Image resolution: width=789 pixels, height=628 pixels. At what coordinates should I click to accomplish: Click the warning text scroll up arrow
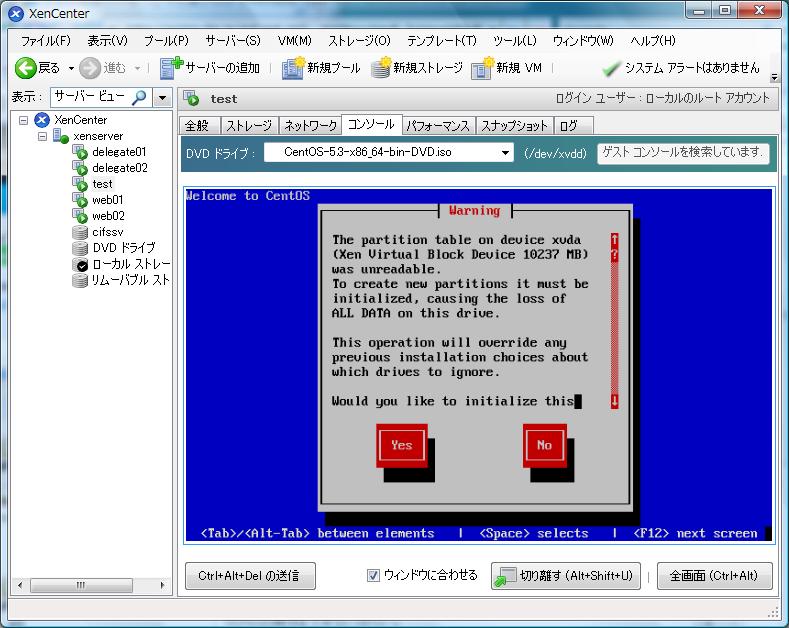pos(614,240)
